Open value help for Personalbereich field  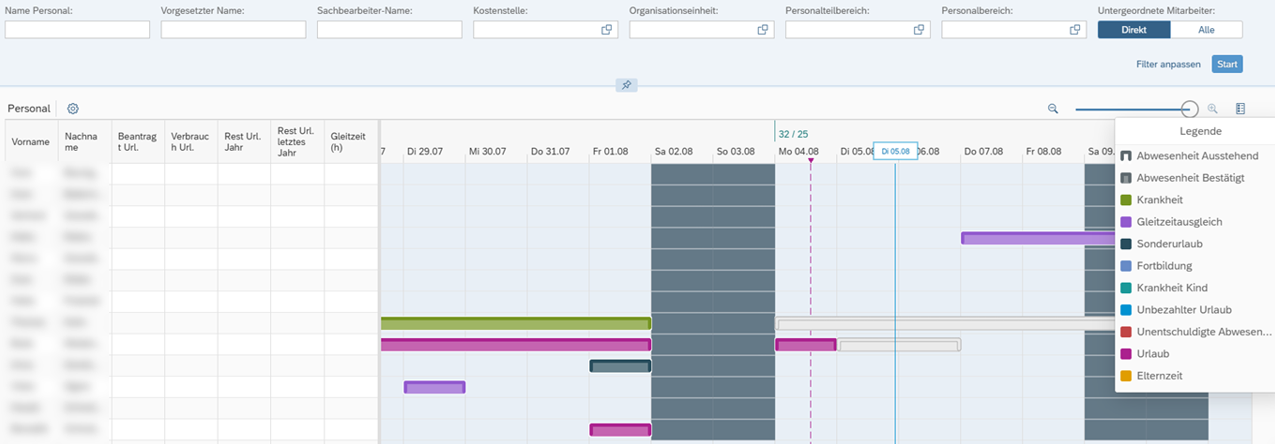(1075, 30)
